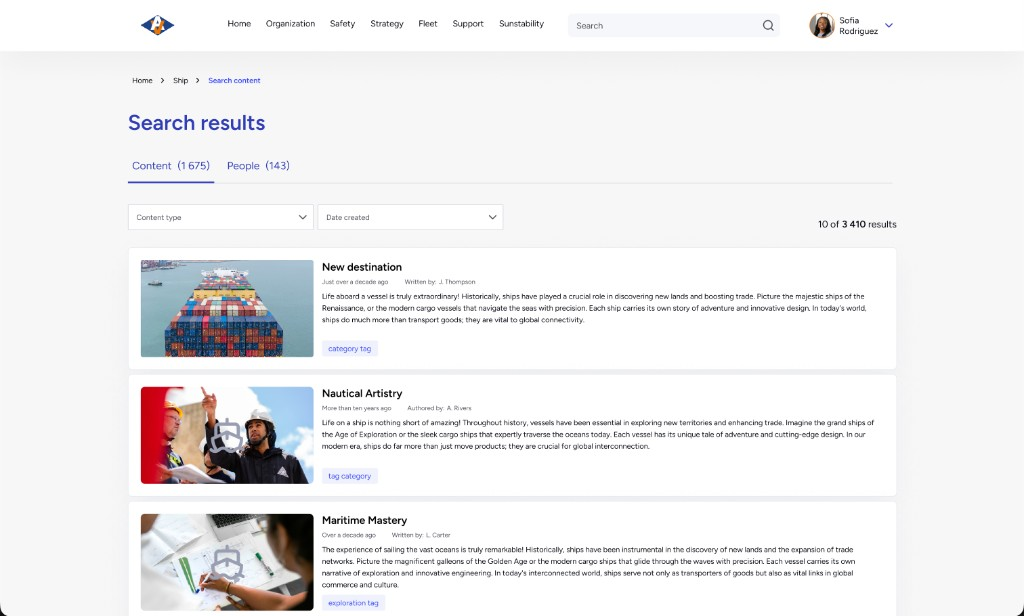Open the Strategy menu item
Screen dimensions: 1024x616
(x=387, y=24)
